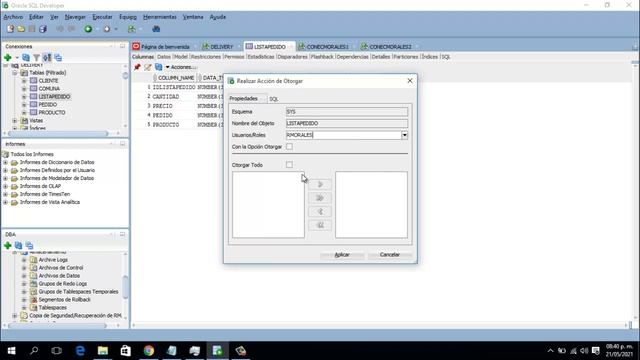Click the taskbar Search magnifier

pyautogui.click(x=34, y=351)
